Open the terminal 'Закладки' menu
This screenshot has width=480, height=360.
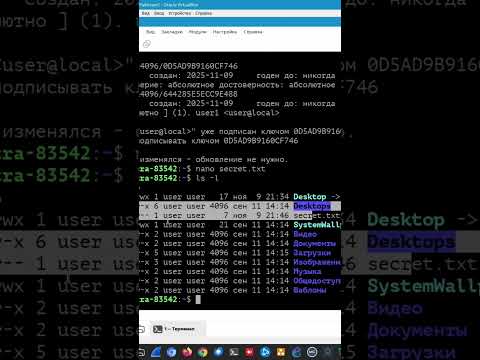pos(172,32)
